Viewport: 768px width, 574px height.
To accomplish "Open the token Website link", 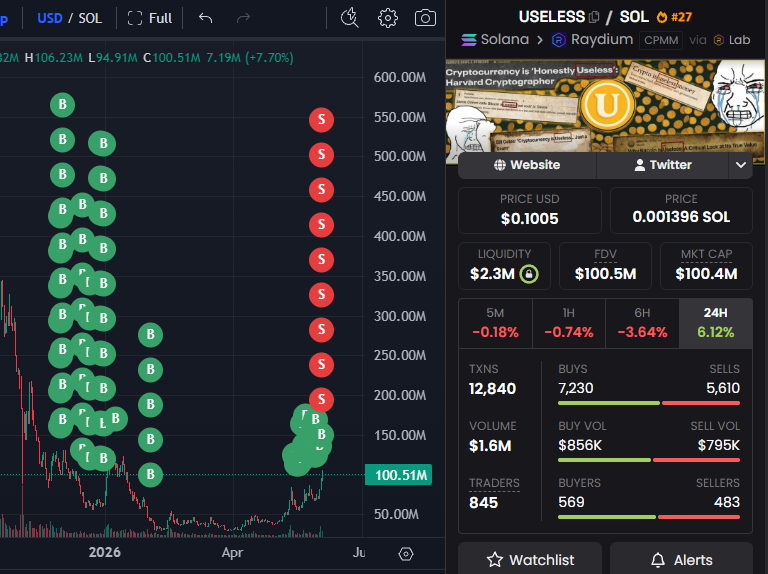I will [x=527, y=165].
